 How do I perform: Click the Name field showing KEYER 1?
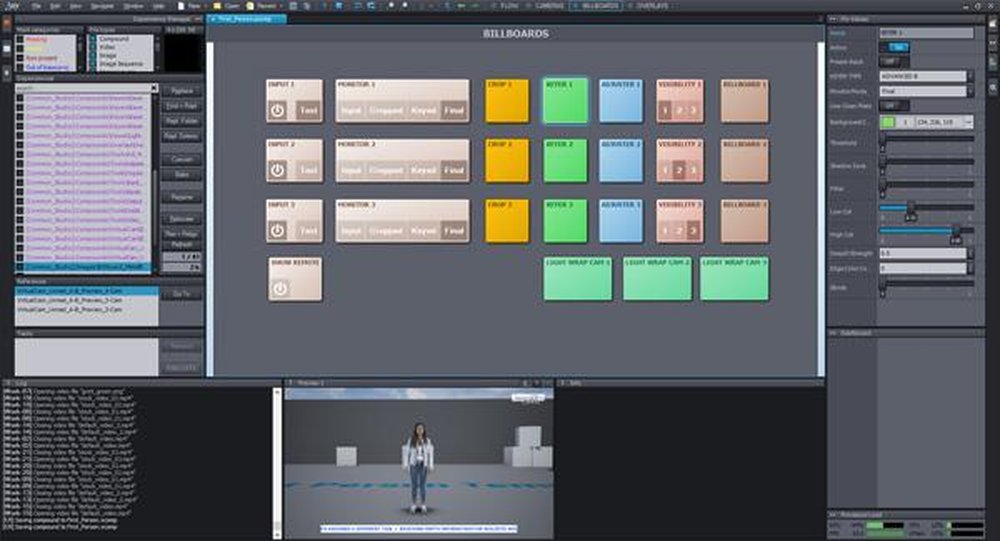tap(926, 33)
